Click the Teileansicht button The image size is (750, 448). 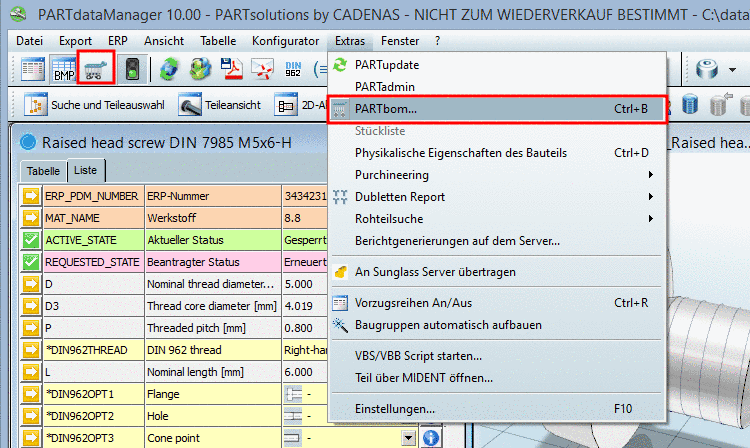(x=220, y=105)
